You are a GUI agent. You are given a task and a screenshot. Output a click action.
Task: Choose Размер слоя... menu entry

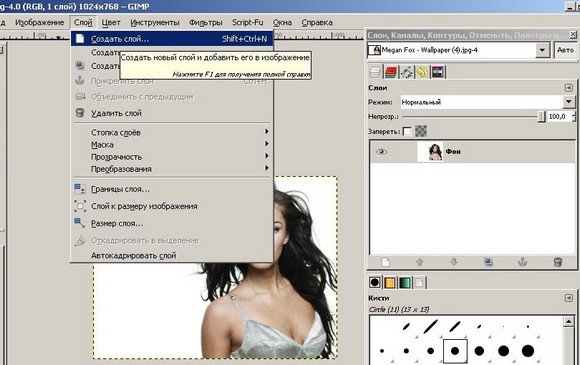(x=172, y=223)
